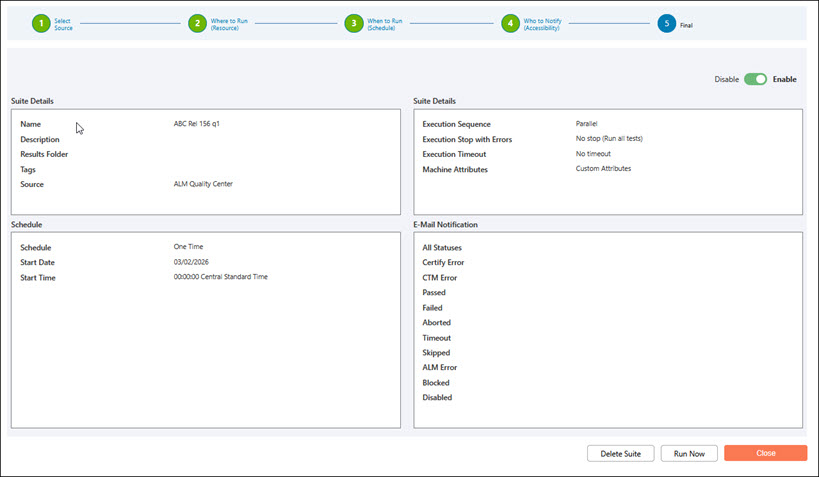Screen dimensions: 819x477
Task: Click the suite name ABC Rel 156 q1
Action: coord(196,124)
